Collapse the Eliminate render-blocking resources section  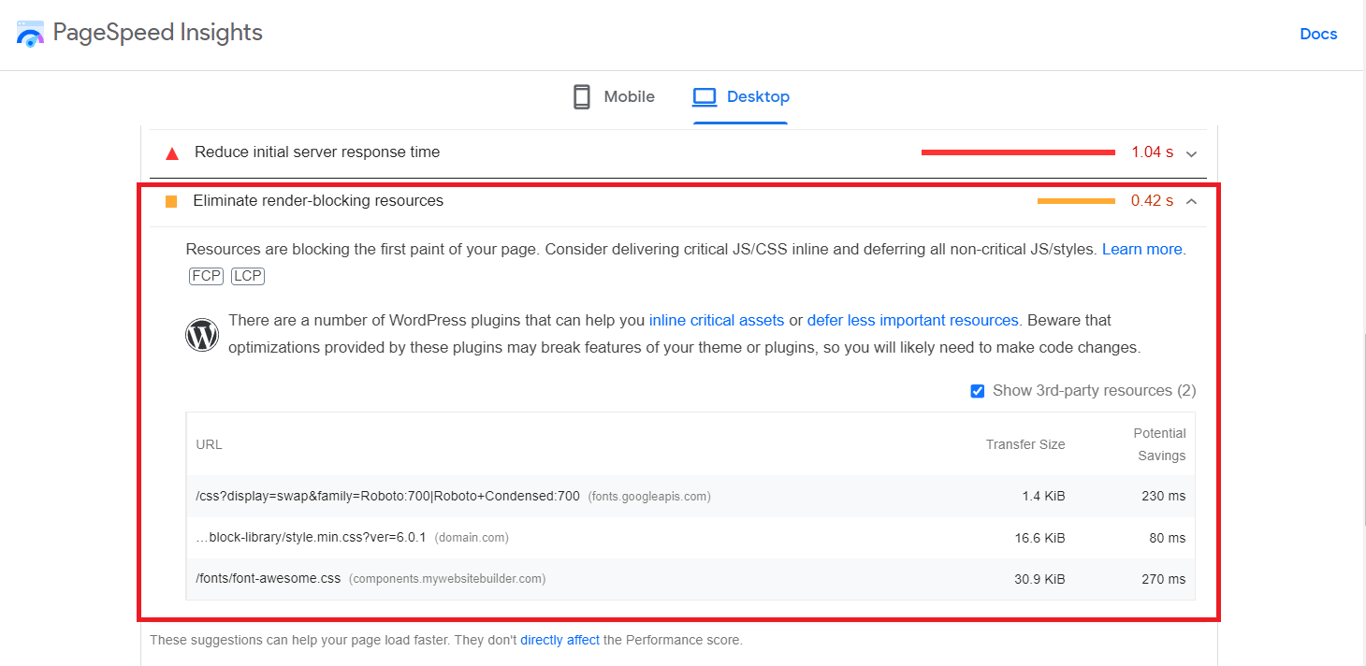1191,201
